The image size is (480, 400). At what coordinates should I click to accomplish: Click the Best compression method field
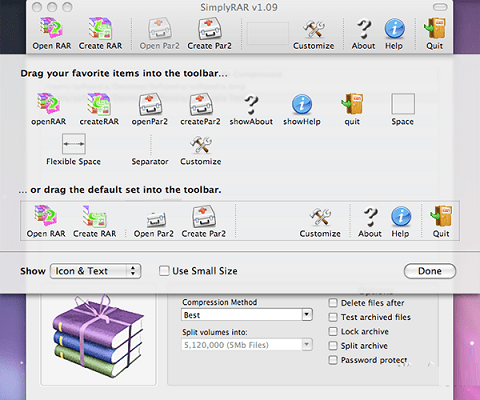242,315
